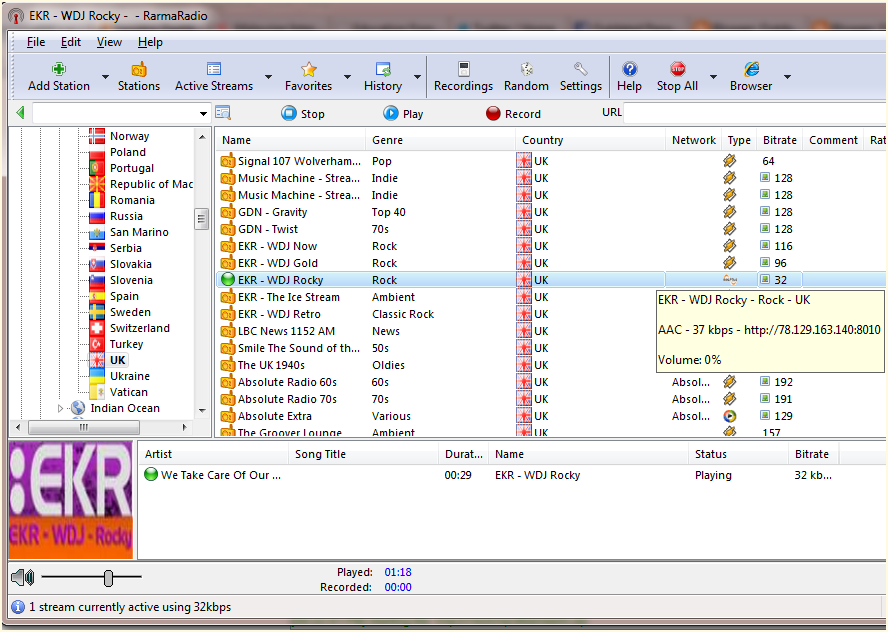The height and width of the screenshot is (632, 888).
Task: Open the Active Streams toolbar icon
Action: click(214, 69)
